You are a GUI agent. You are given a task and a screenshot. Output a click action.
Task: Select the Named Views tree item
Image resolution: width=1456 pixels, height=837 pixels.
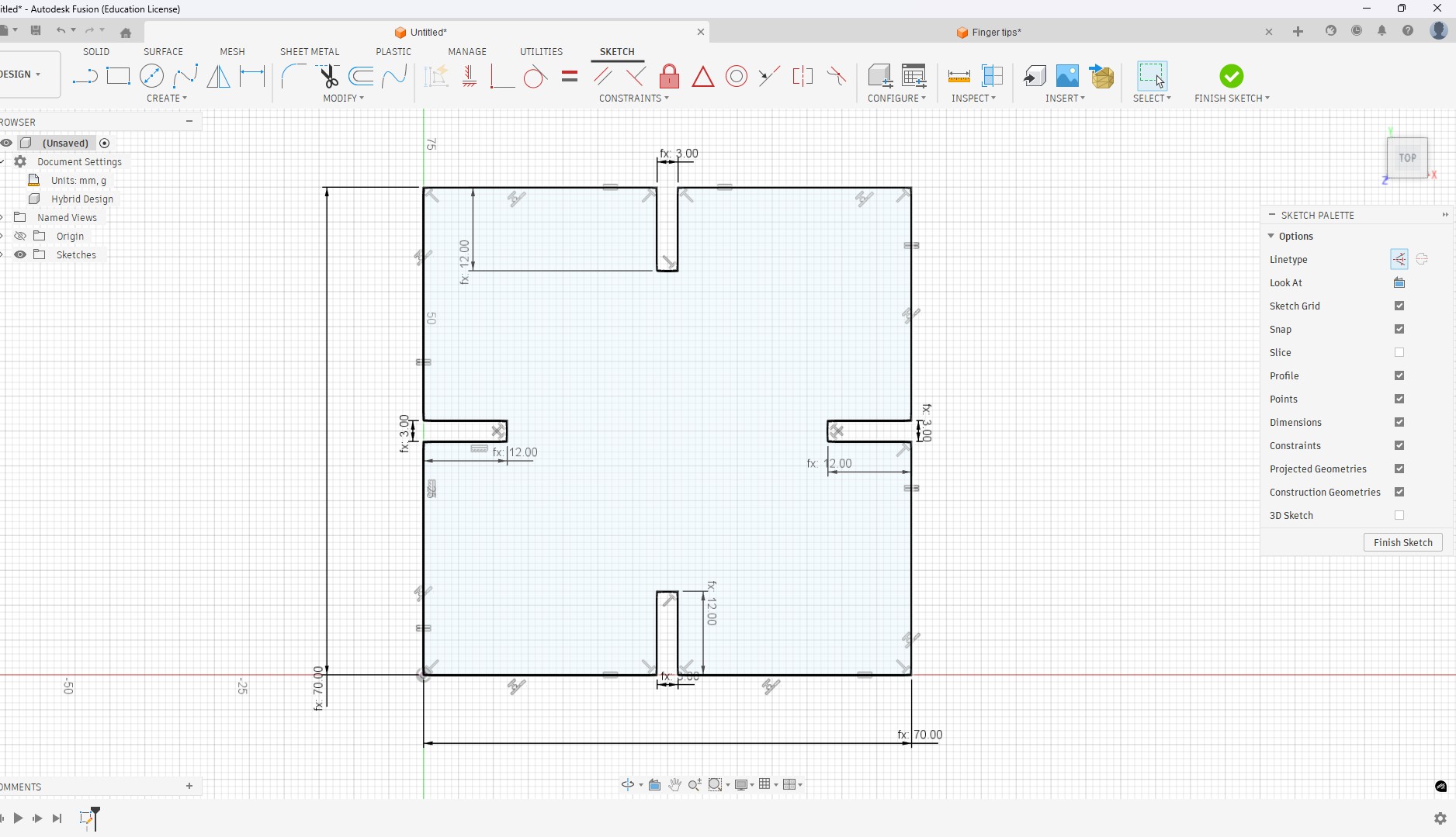67,217
